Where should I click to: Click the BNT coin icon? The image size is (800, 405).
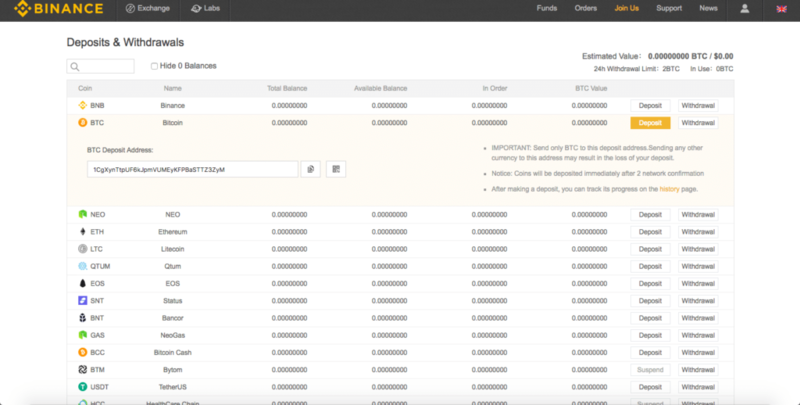83,318
